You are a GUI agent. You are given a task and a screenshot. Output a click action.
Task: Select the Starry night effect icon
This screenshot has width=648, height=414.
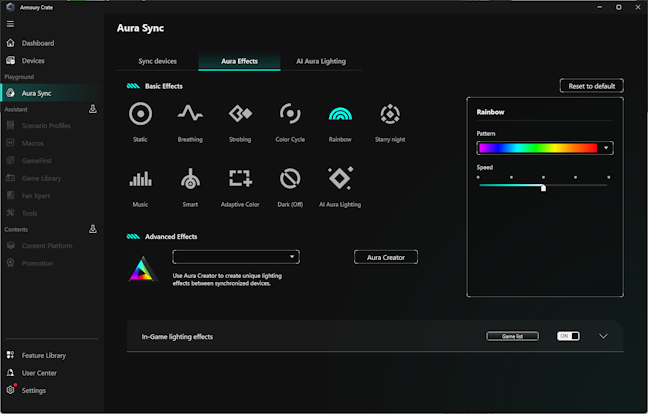[x=390, y=114]
